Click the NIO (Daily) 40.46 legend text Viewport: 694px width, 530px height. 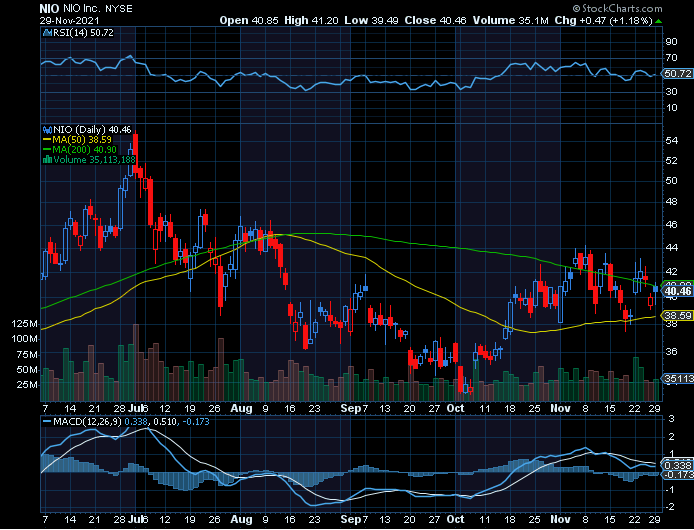92,130
